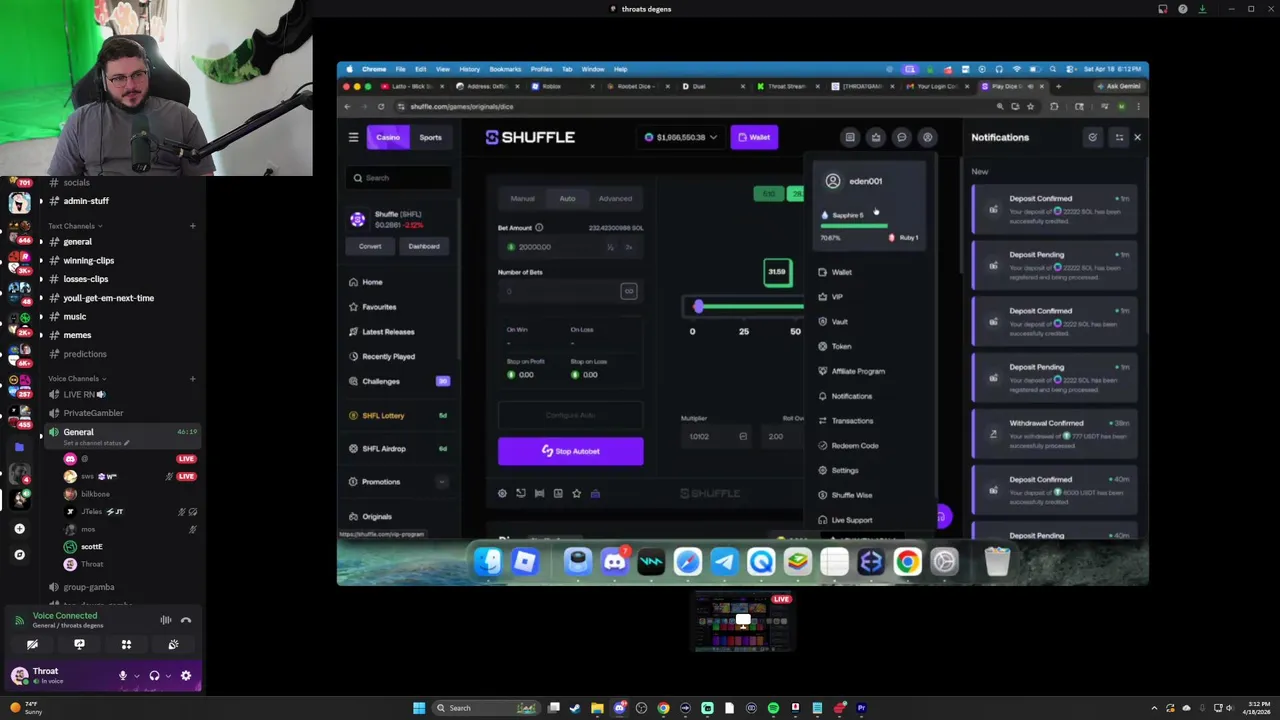This screenshot has width=1280, height=720.
Task: Click the SHFL Convert button
Action: pyautogui.click(x=370, y=246)
